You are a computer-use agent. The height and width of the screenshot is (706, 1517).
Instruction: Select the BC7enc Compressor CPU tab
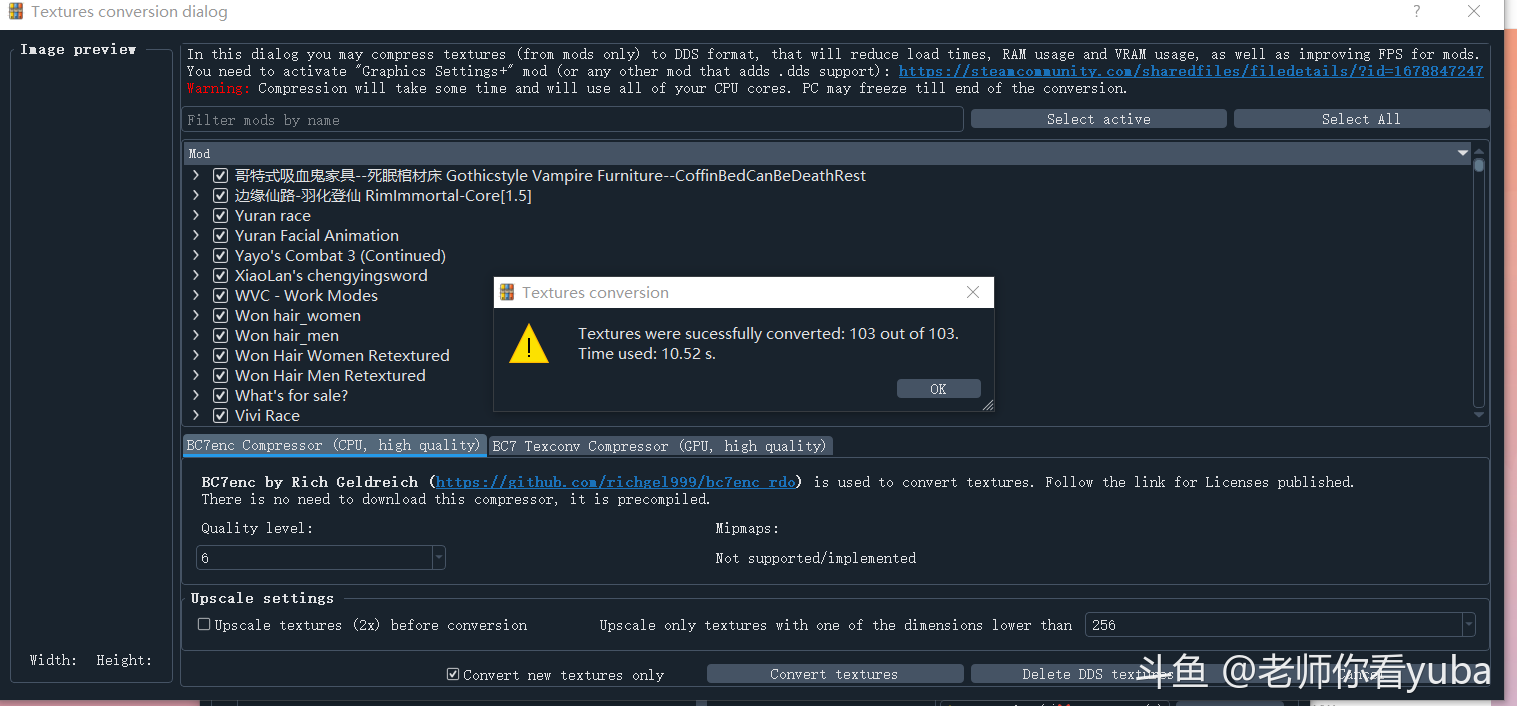click(x=334, y=446)
